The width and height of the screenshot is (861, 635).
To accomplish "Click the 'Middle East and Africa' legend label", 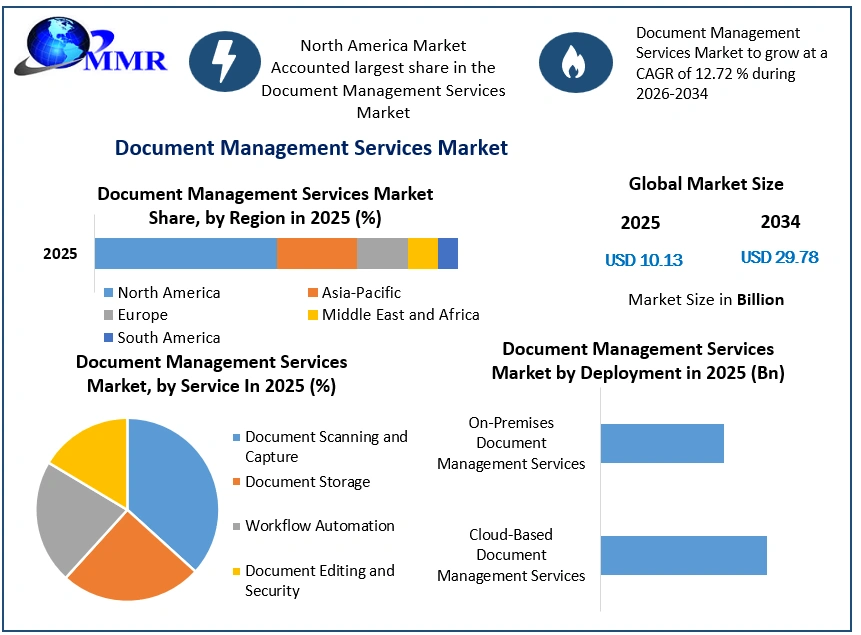I will pos(401,315).
